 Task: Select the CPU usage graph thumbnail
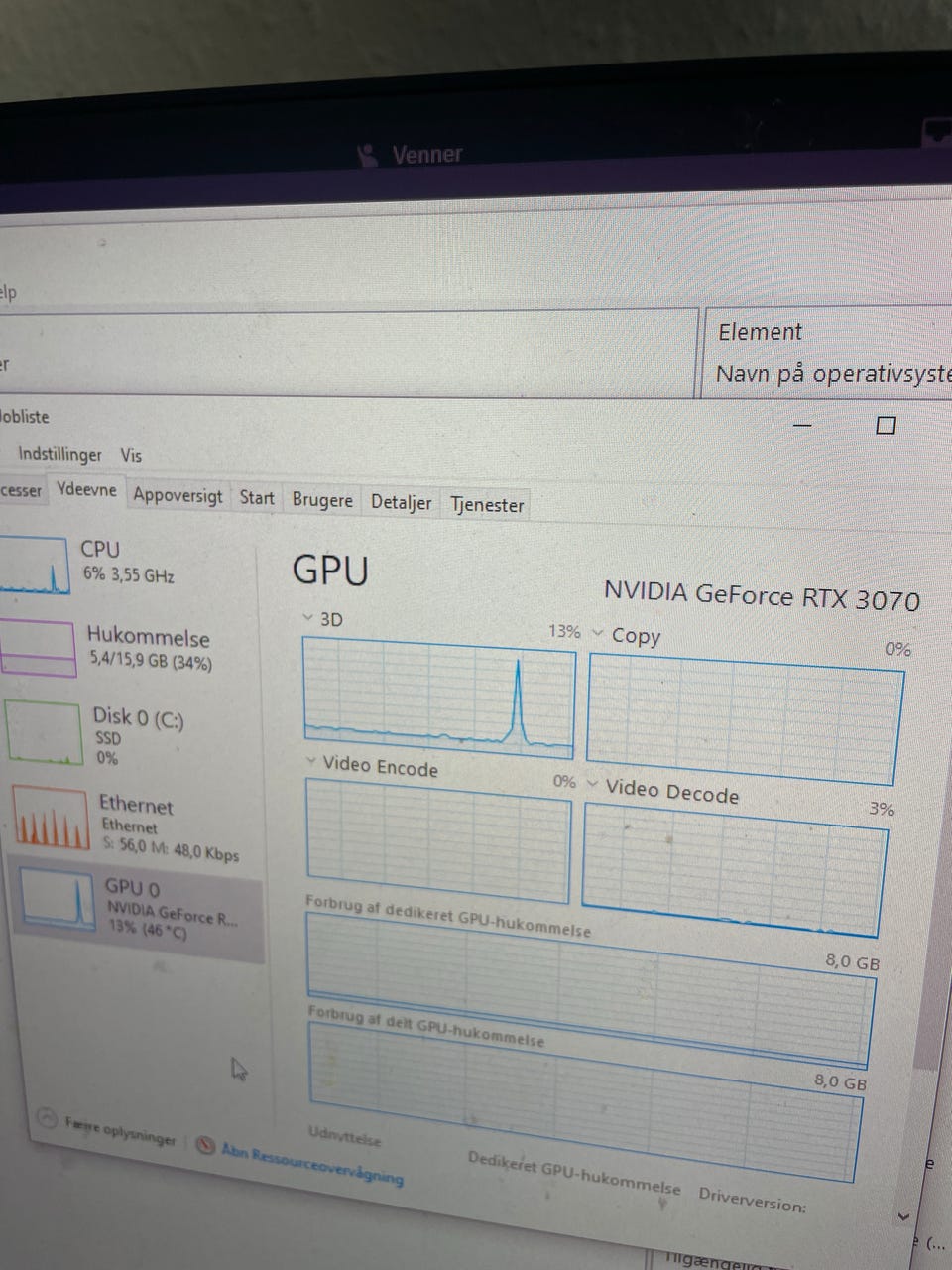[x=35, y=566]
